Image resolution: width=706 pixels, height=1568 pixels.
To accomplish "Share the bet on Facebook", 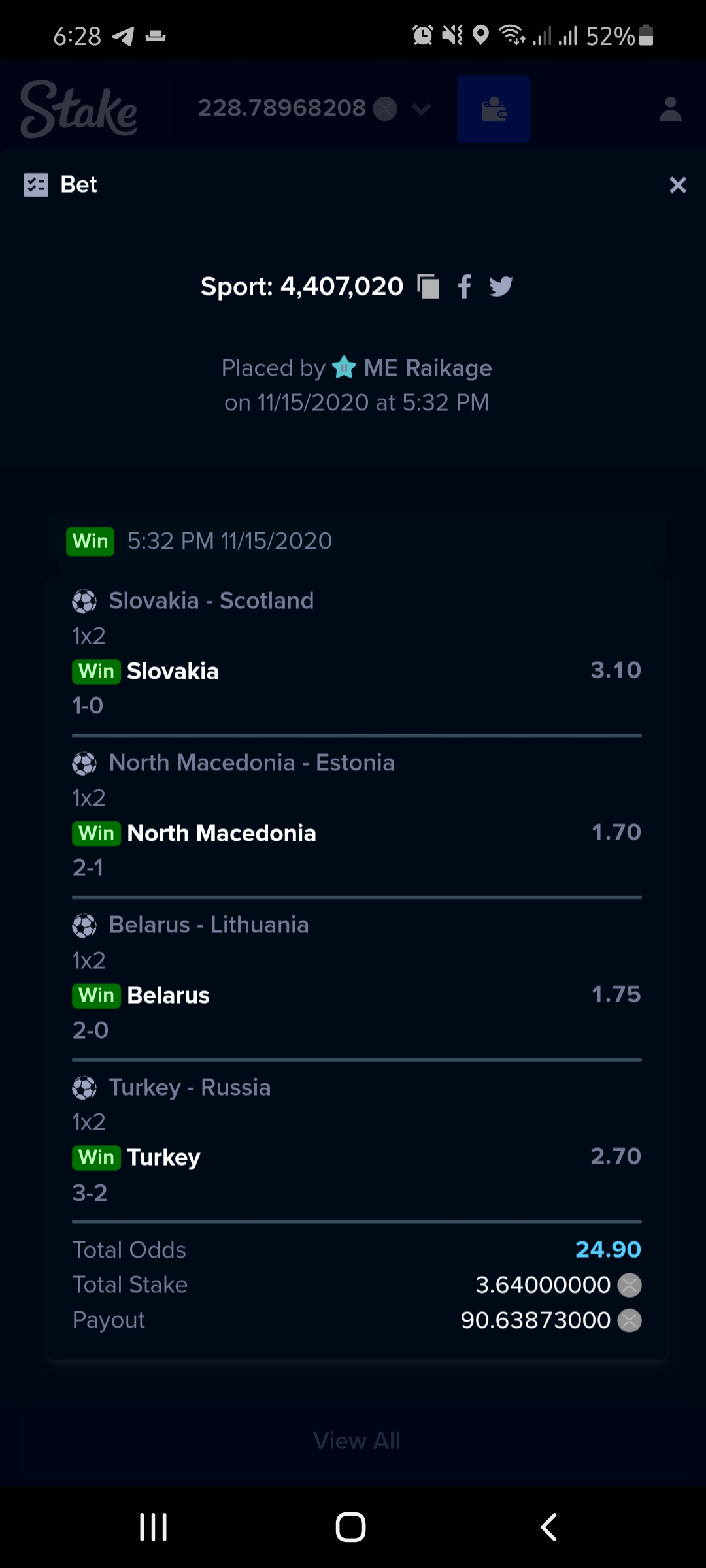I will click(464, 286).
